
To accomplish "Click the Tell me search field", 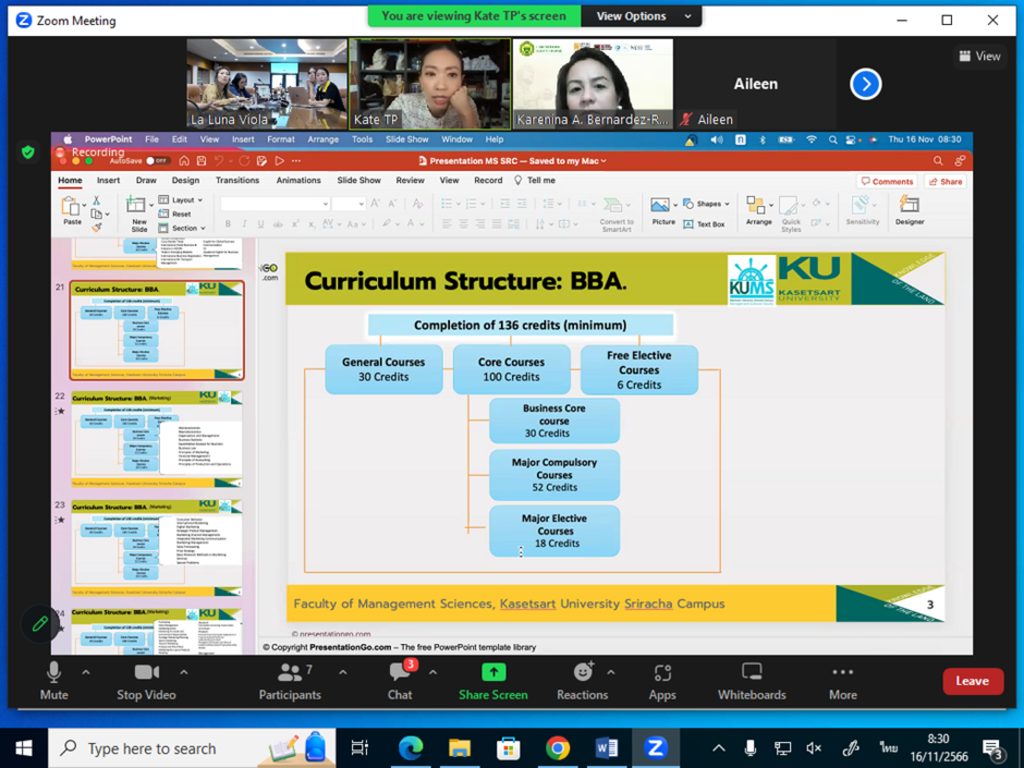I will [x=535, y=180].
